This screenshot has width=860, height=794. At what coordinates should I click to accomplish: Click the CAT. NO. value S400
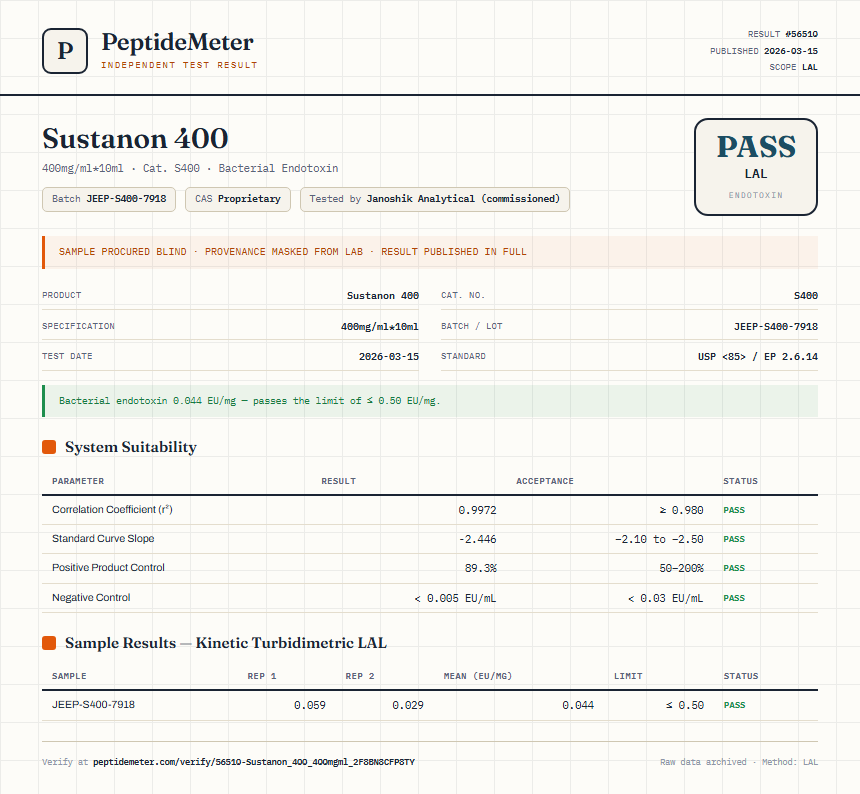point(806,296)
